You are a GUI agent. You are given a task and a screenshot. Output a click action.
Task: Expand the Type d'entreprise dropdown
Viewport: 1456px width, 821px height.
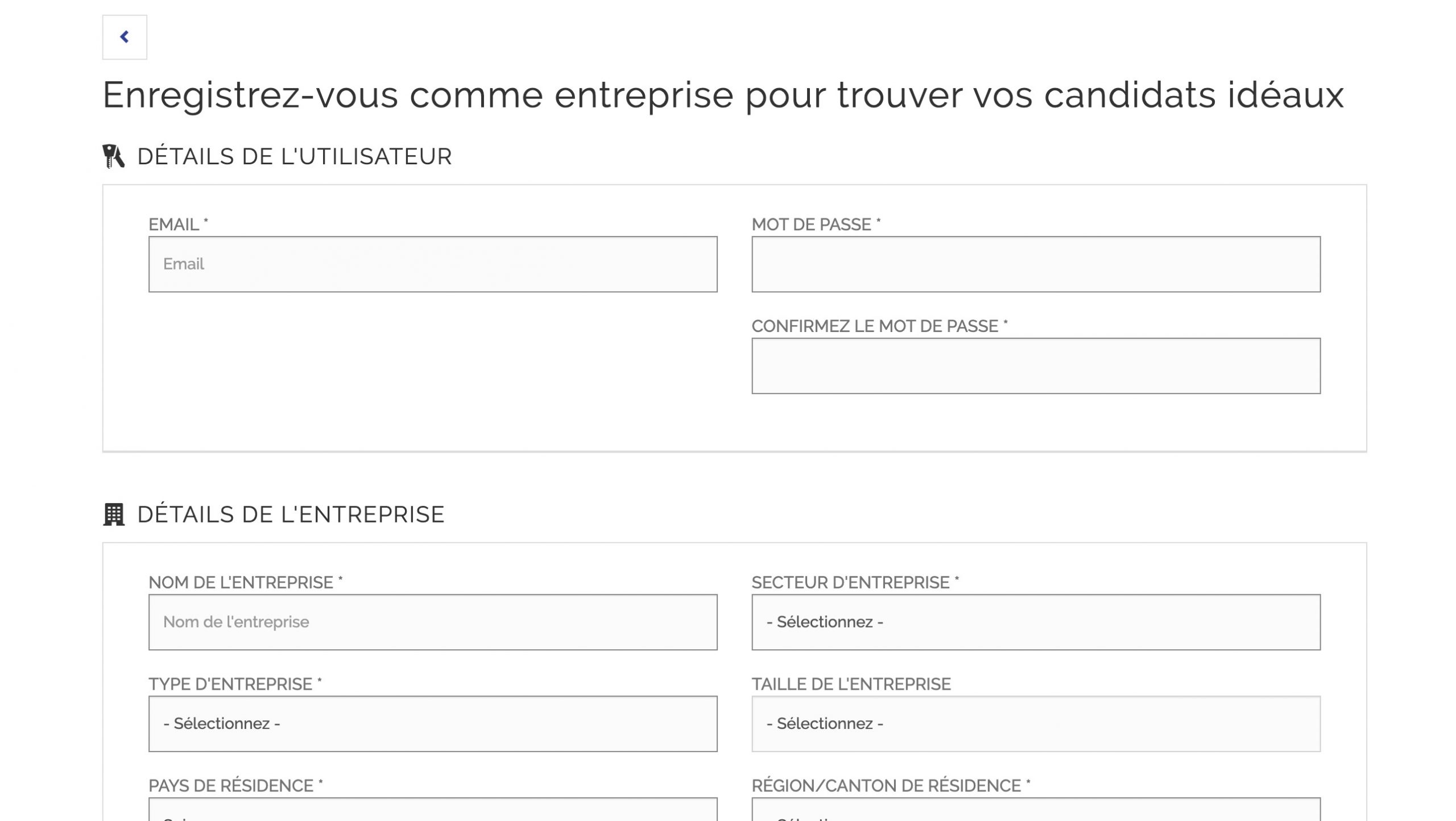click(433, 724)
